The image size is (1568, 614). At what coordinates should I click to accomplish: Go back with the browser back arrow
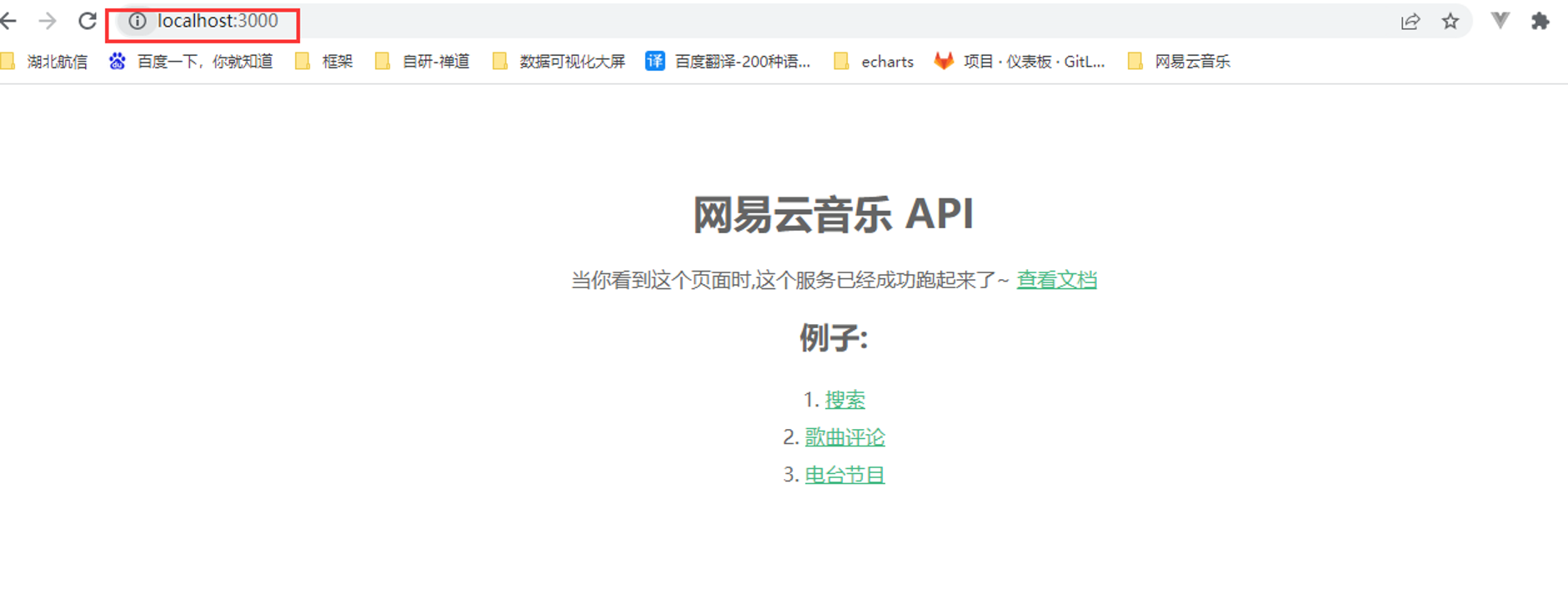point(8,21)
